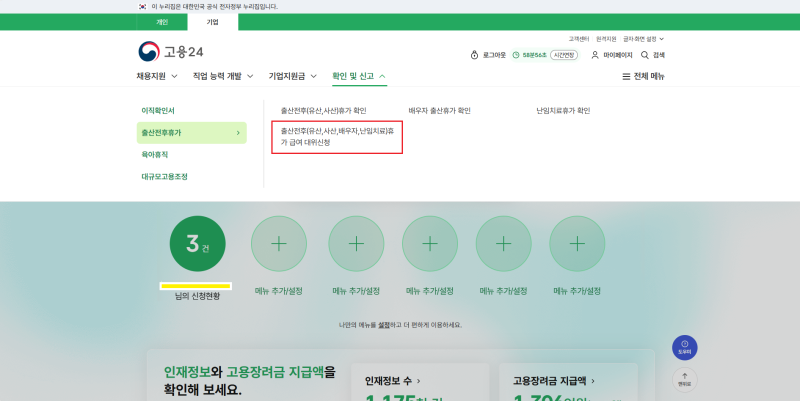Expand the 기업지원금 menu
This screenshot has height=401, width=800.
coord(293,77)
